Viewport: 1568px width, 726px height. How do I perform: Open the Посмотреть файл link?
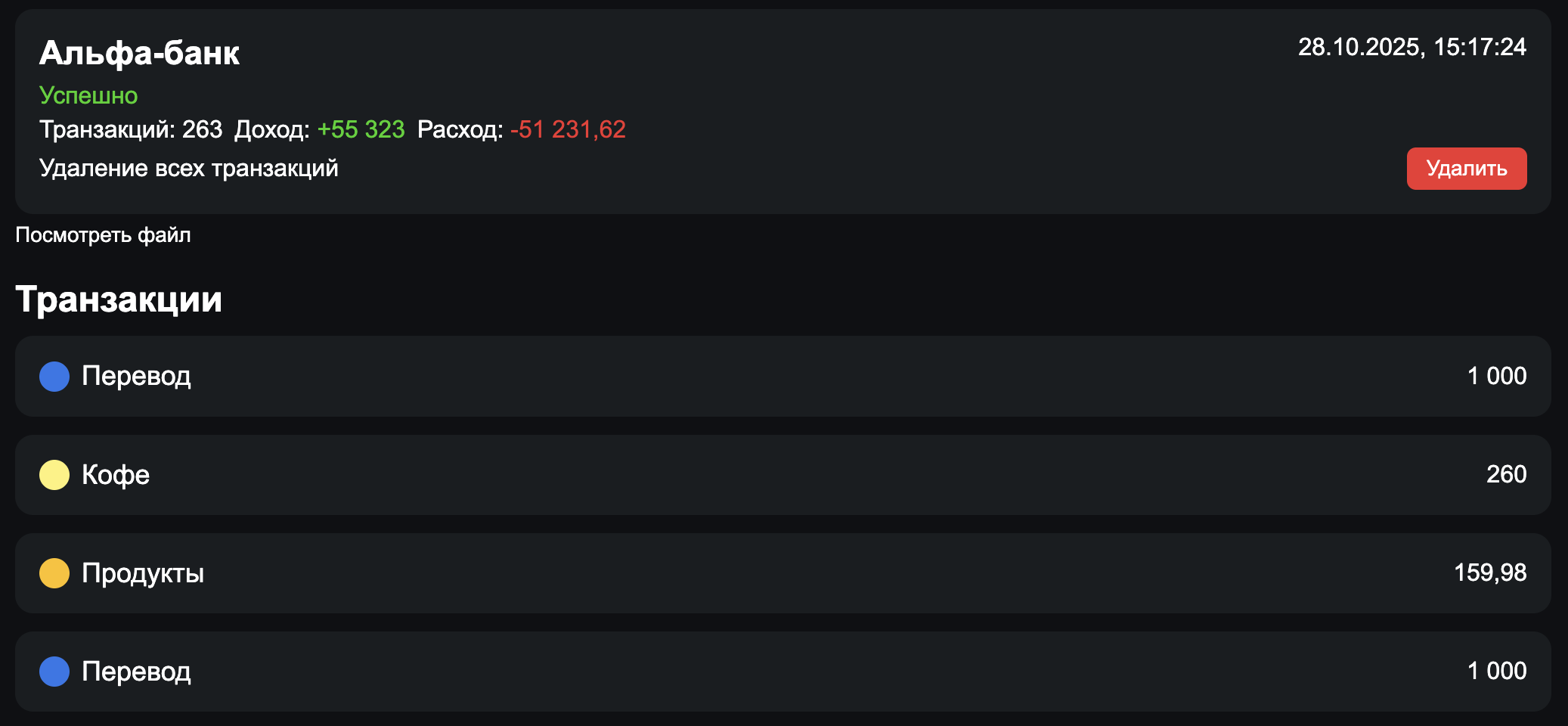click(x=103, y=235)
